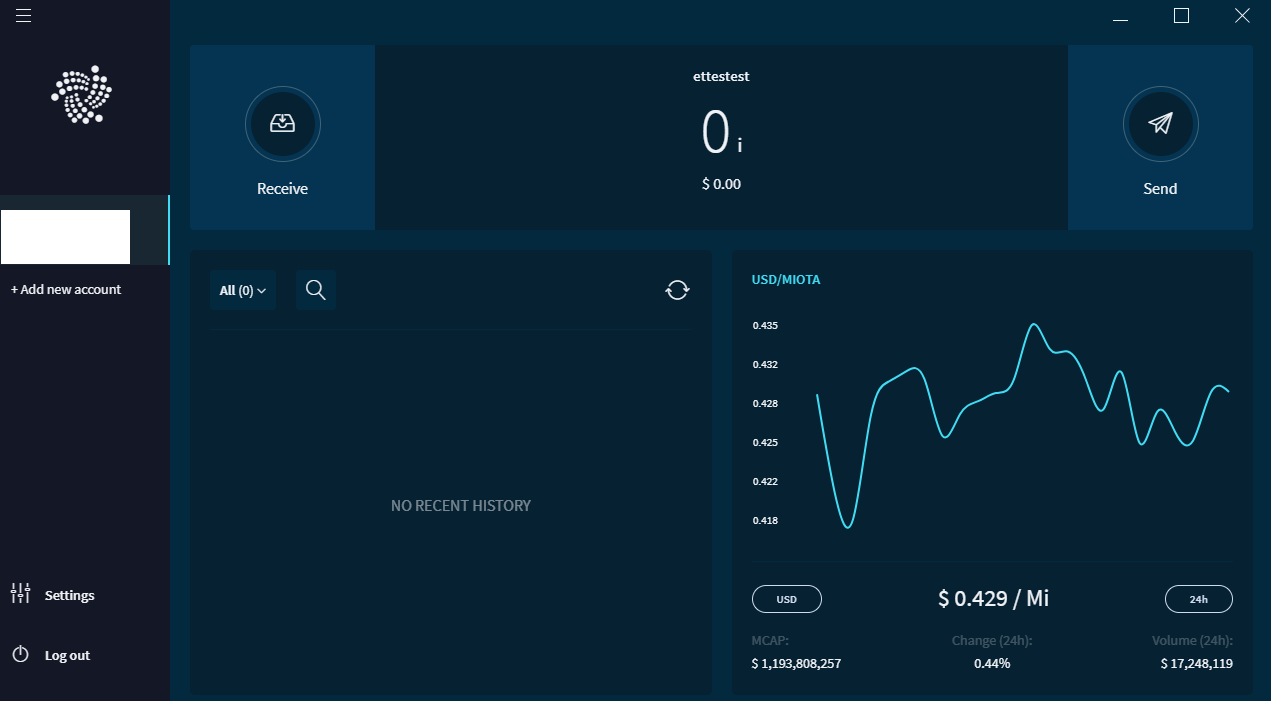Maximize the wallet window

1181,16
